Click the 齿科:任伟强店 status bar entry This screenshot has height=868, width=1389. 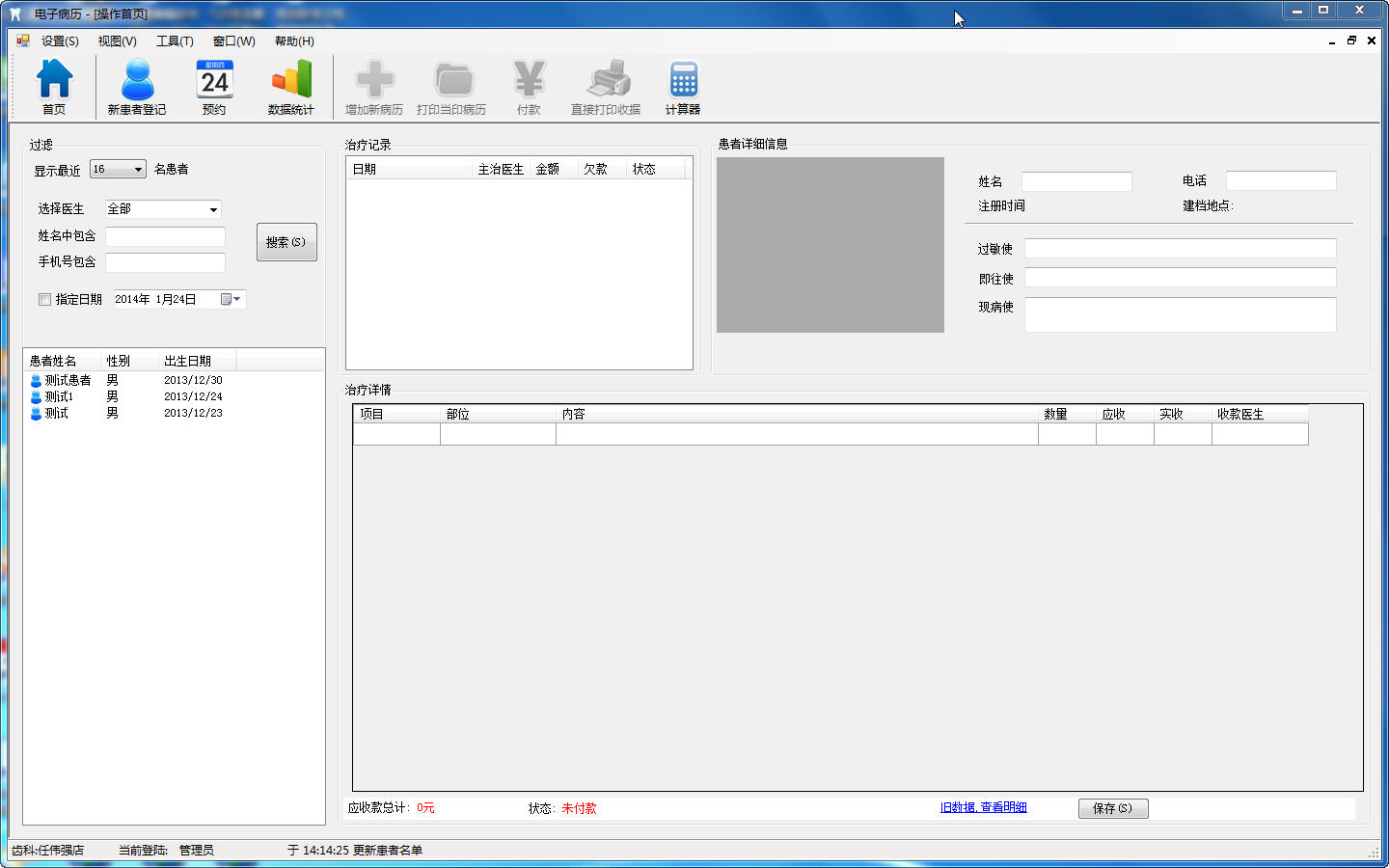(47, 850)
